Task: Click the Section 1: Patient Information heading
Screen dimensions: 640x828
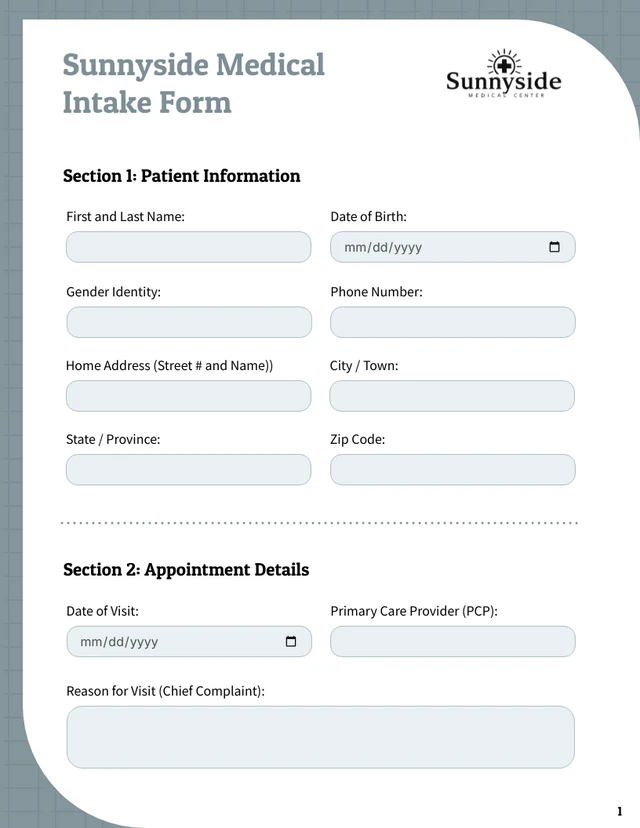Action: [x=181, y=176]
